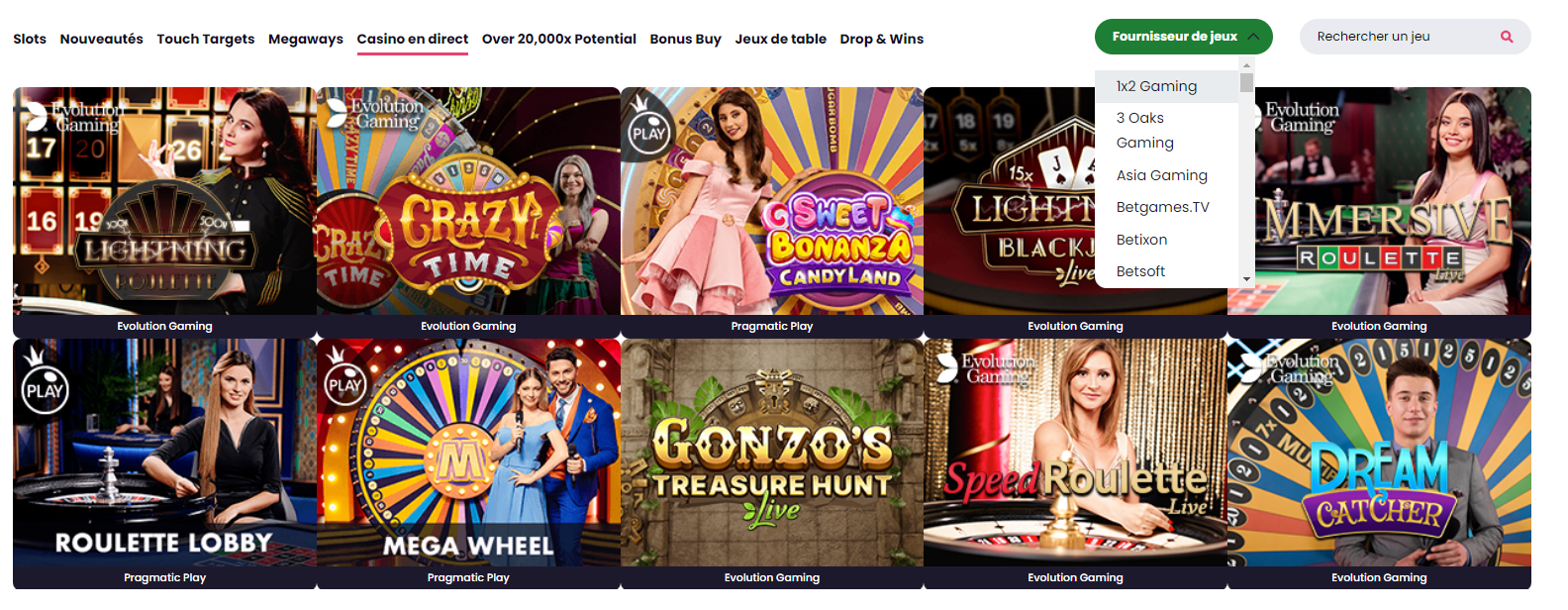Screen dimensions: 1568x610
Task: Choose Betixon from the provider list
Action: 1166,240
